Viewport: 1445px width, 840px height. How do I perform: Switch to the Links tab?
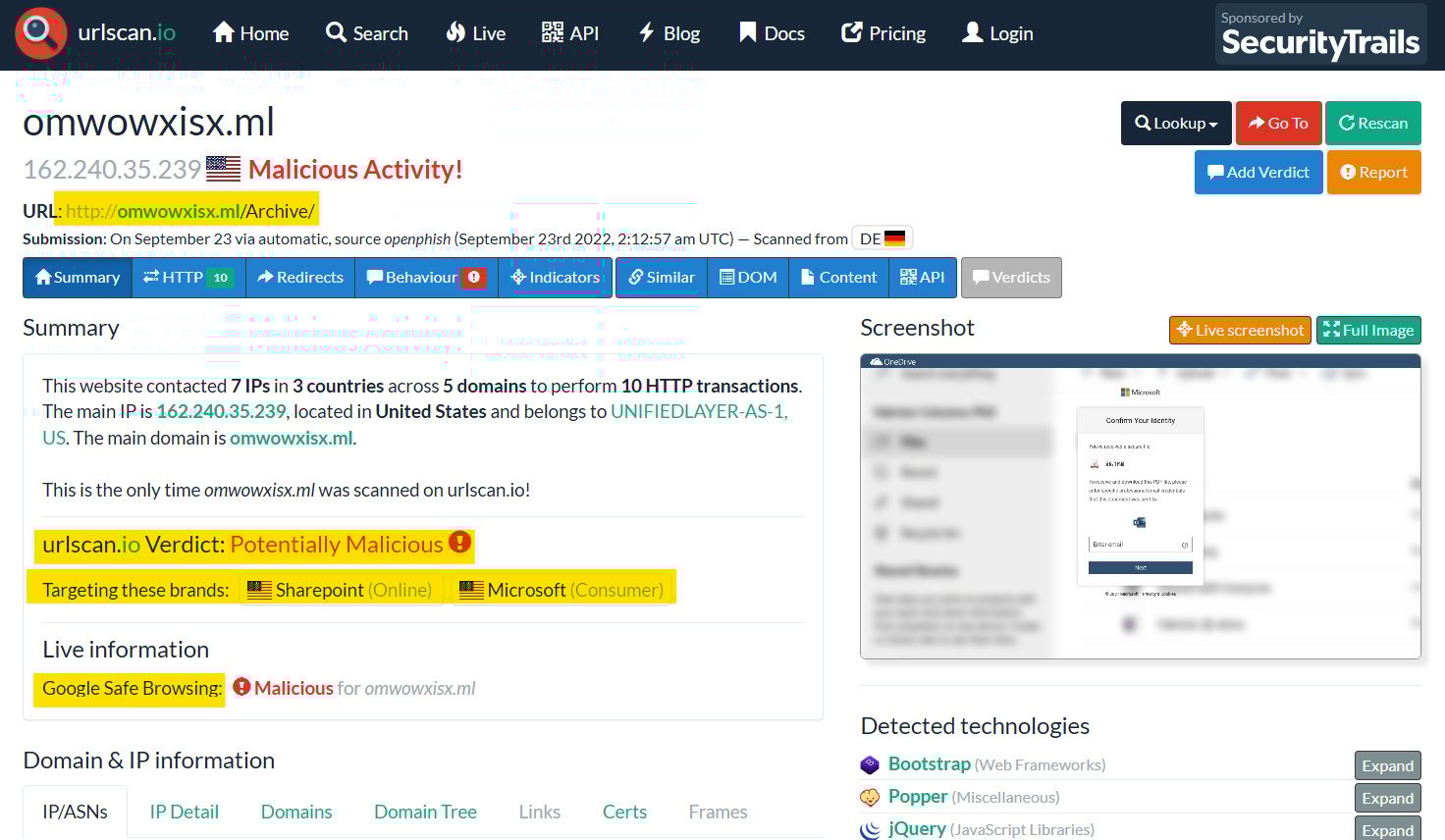540,812
